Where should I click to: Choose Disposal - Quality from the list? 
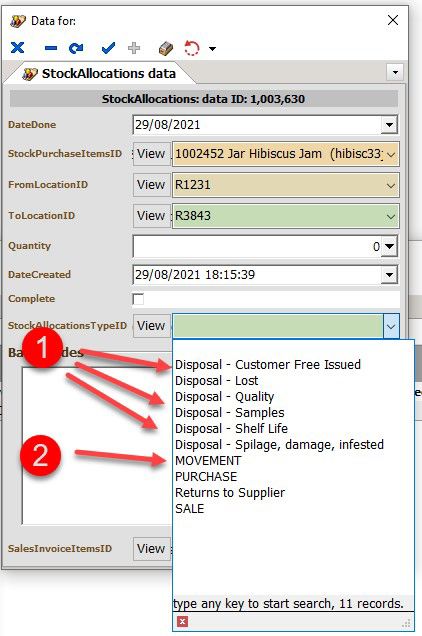click(x=224, y=397)
